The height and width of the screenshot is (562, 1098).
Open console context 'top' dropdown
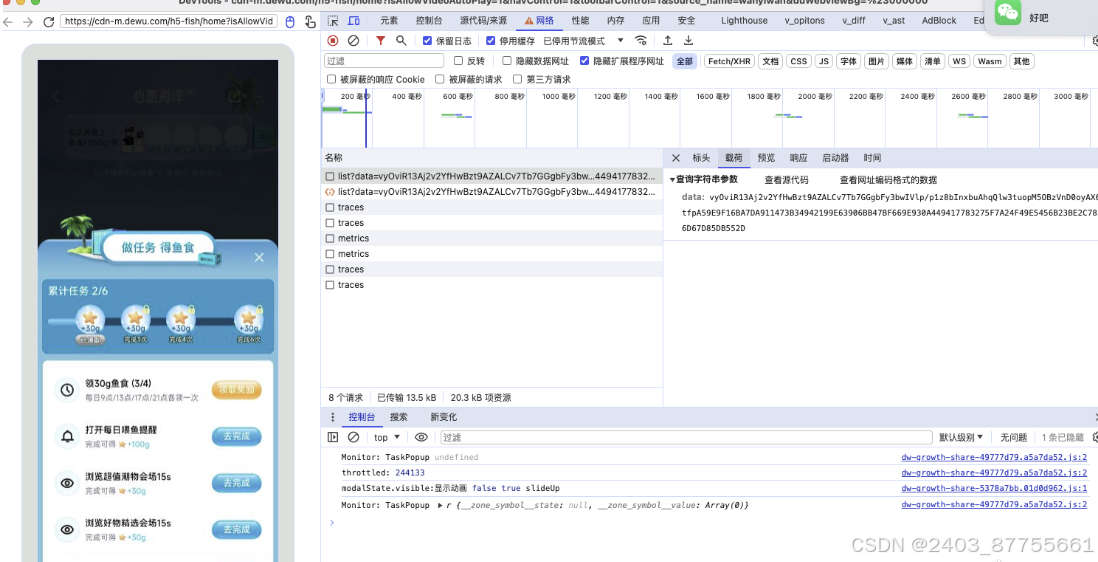pyautogui.click(x=387, y=437)
